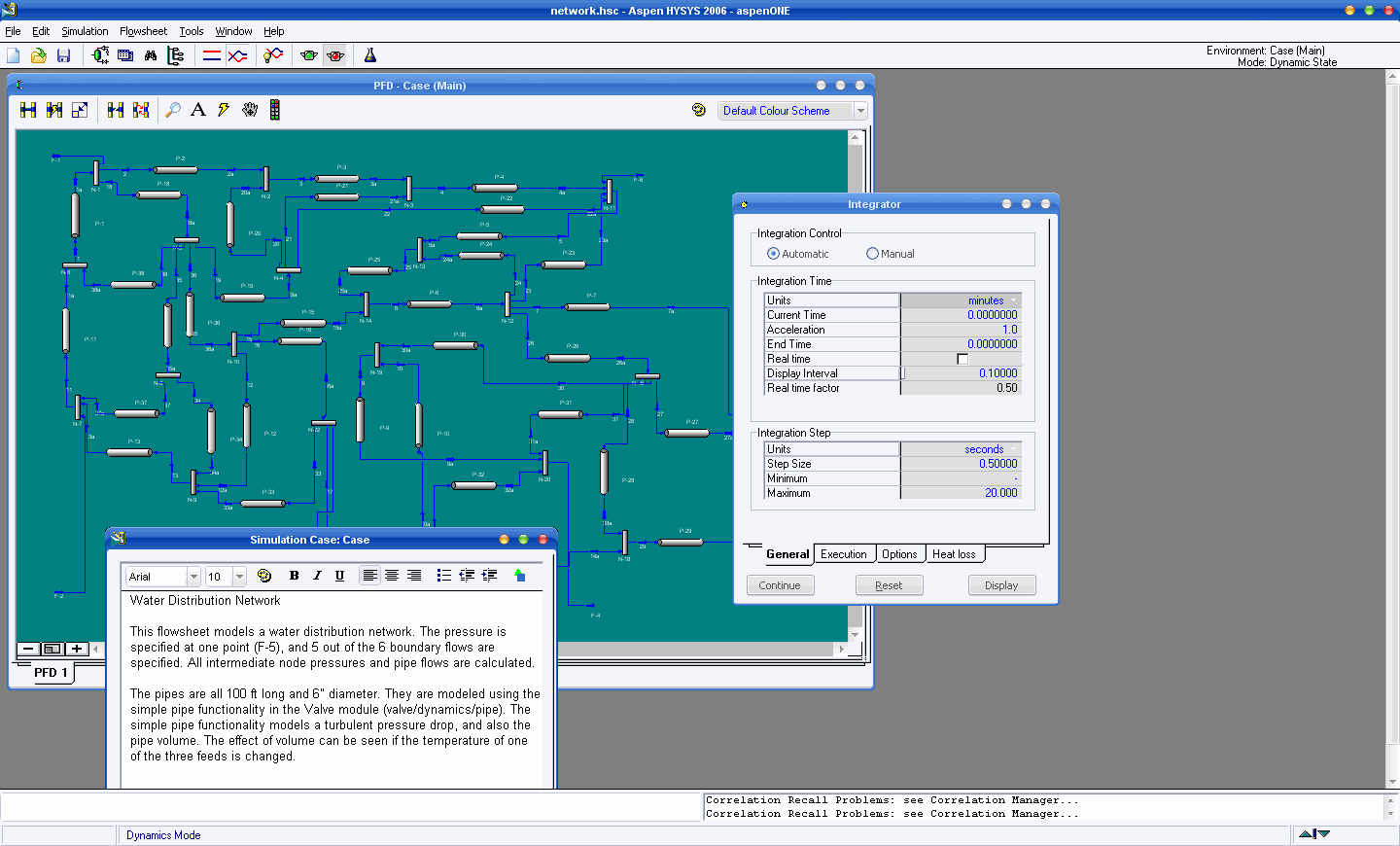1400x846 pixels.
Task: Click the Size mode icon in PFD toolbar
Action: coord(80,110)
